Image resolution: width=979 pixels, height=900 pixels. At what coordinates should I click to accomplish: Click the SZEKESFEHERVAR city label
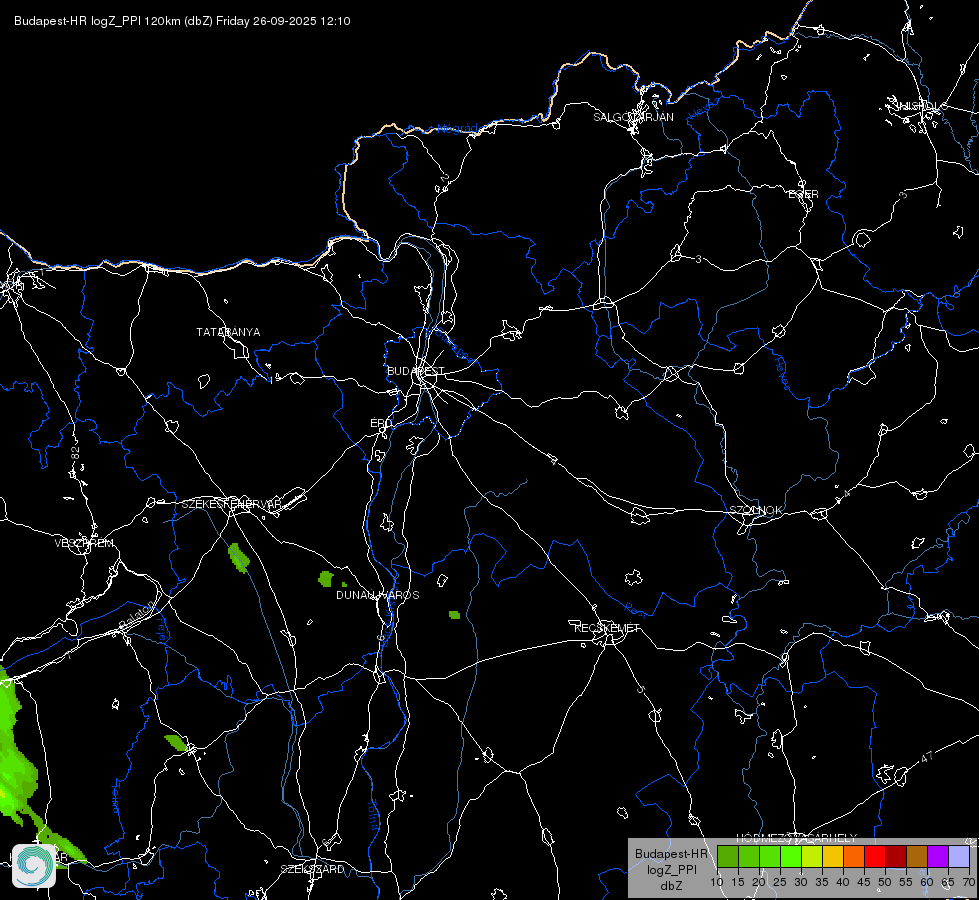tap(231, 504)
